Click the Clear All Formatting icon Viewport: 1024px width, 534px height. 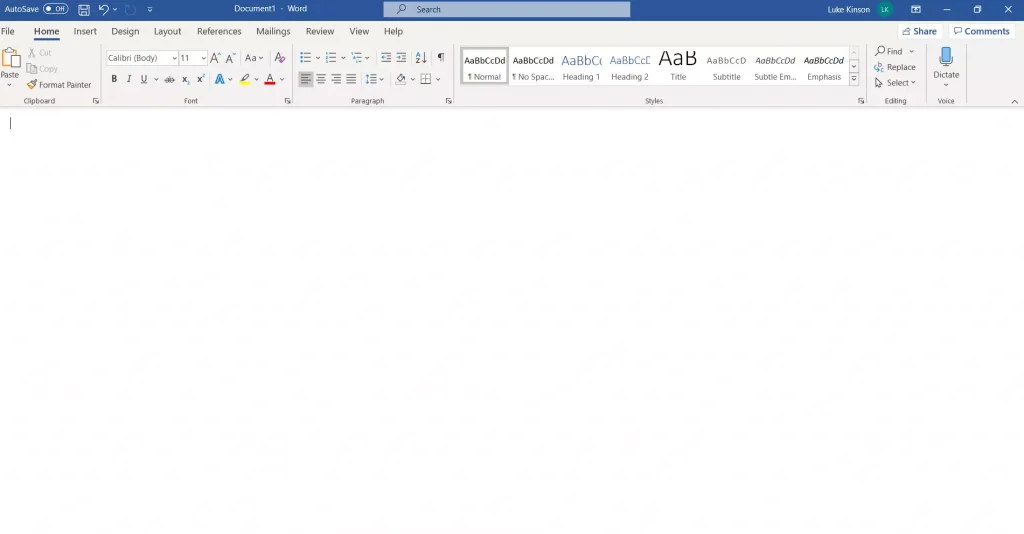pyautogui.click(x=280, y=58)
